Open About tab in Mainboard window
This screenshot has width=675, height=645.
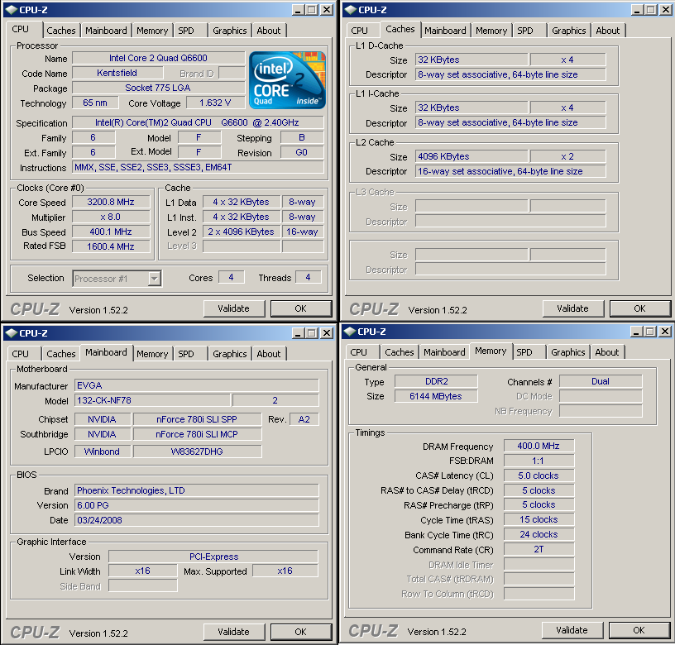coord(268,354)
